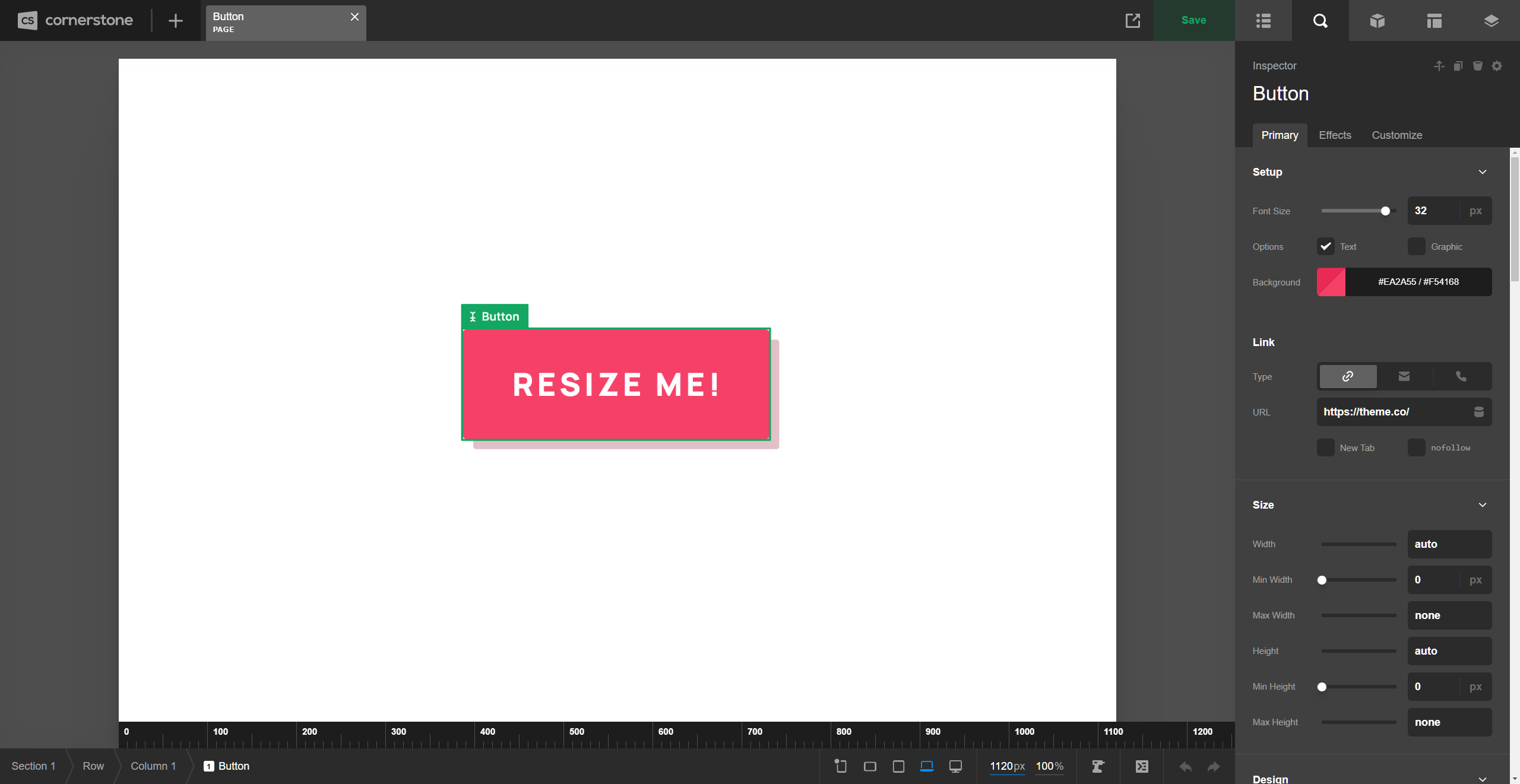
Task: Switch to the Effects tab
Action: pos(1334,135)
